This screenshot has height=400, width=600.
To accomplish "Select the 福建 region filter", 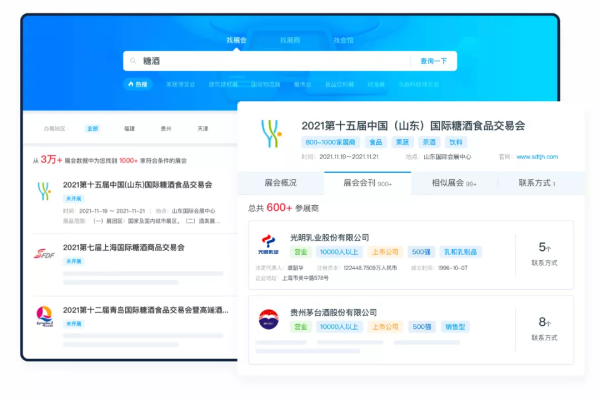I will 128,129.
